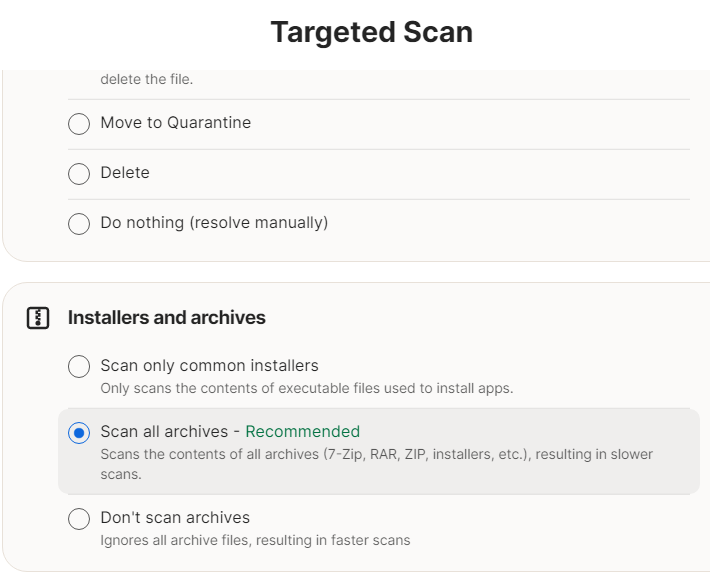Click the 7-Zip, RAR, ZIP description text
The image size is (710, 585).
[376, 454]
